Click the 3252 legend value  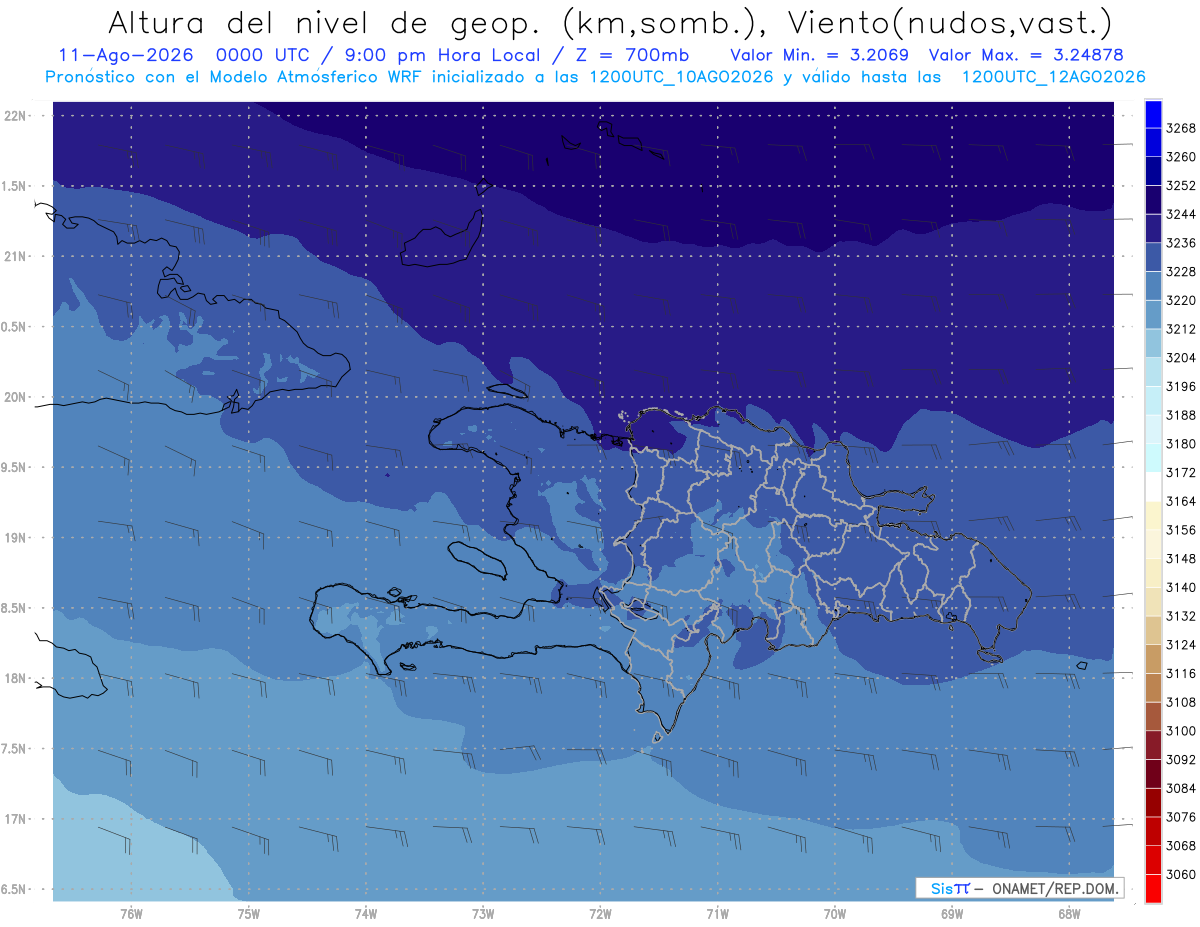pyautogui.click(x=1181, y=185)
